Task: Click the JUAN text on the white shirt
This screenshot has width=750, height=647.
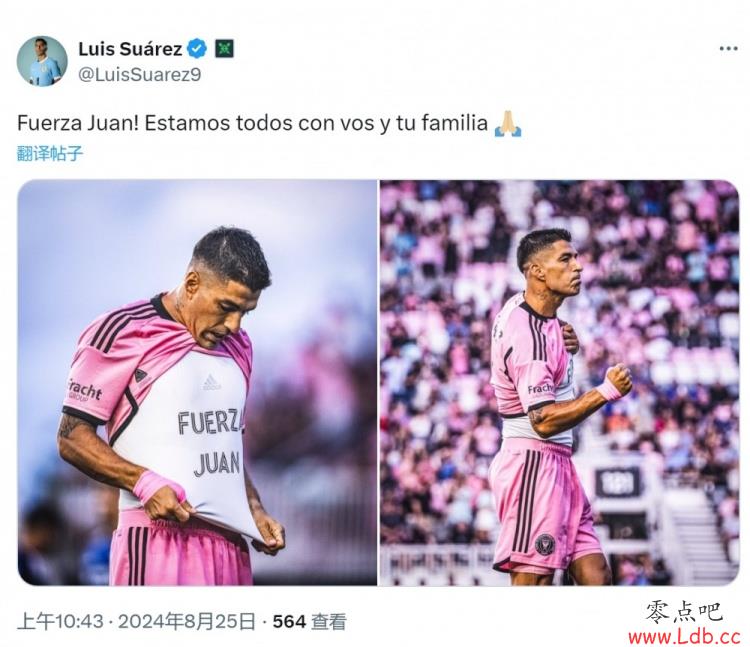Action: pos(217,464)
